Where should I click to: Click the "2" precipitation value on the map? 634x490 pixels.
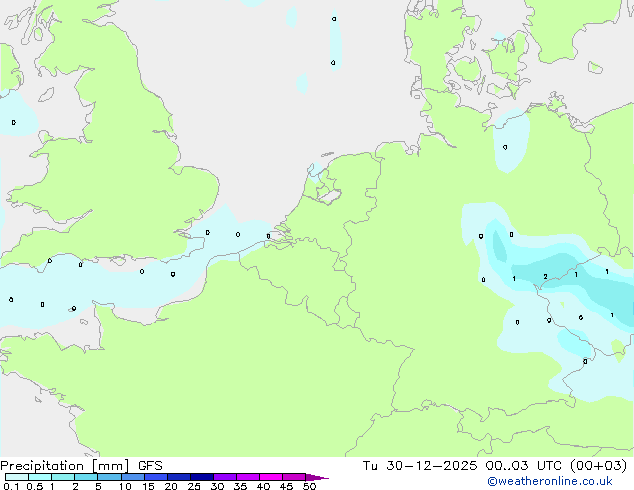pyautogui.click(x=545, y=277)
